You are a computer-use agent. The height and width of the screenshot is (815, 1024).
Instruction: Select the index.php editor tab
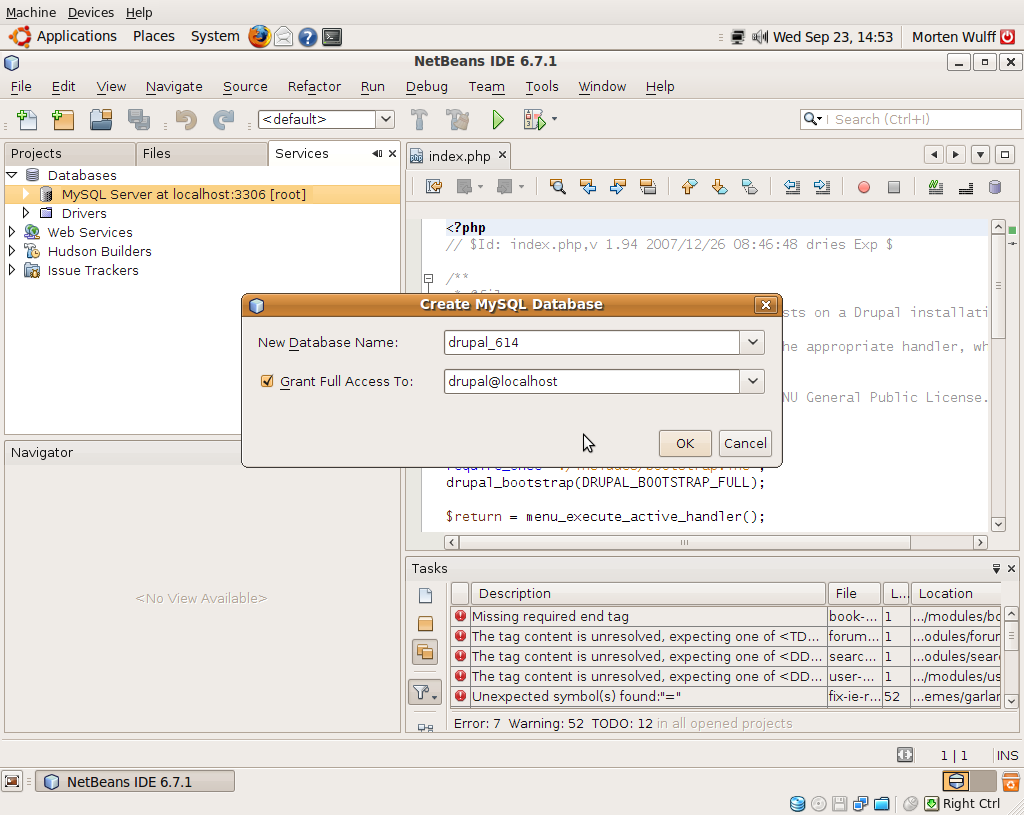459,156
